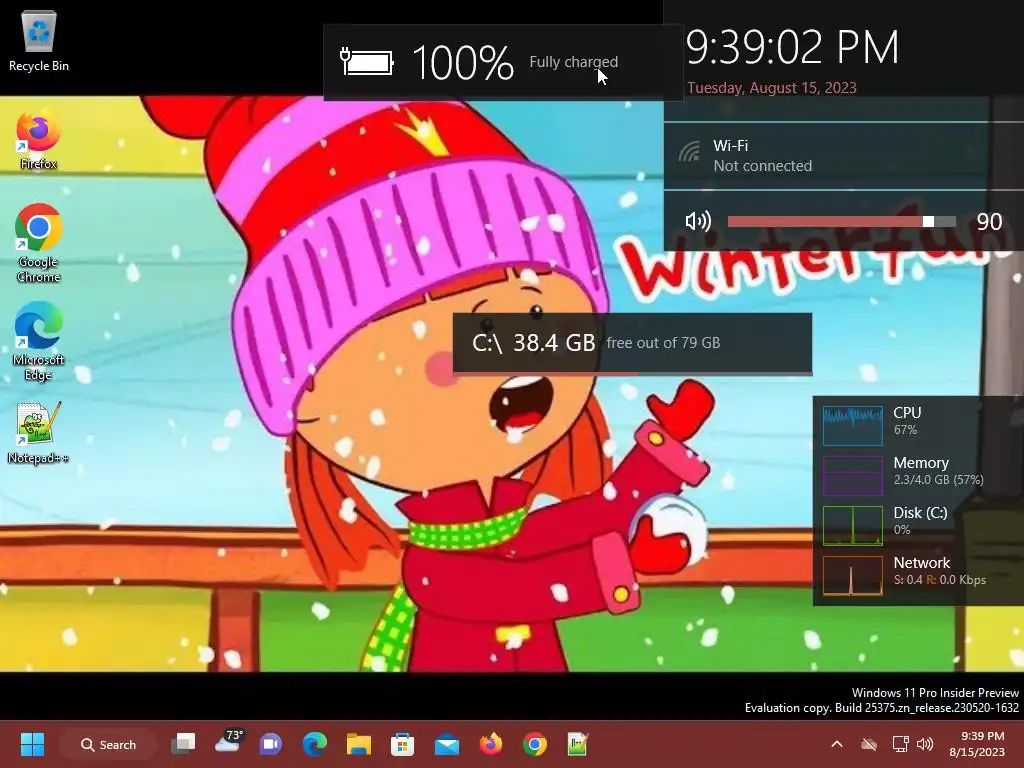Viewport: 1024px width, 768px height.
Task: Click the battery icon in the widget
Action: (366, 62)
